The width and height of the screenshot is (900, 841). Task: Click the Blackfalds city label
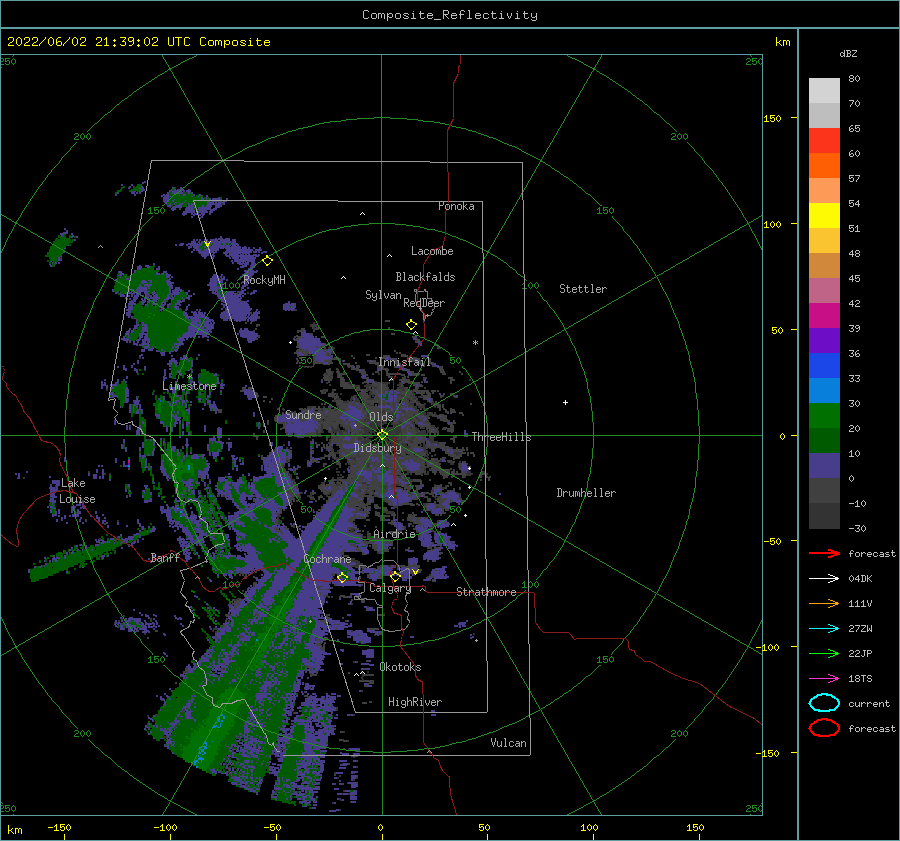(425, 277)
